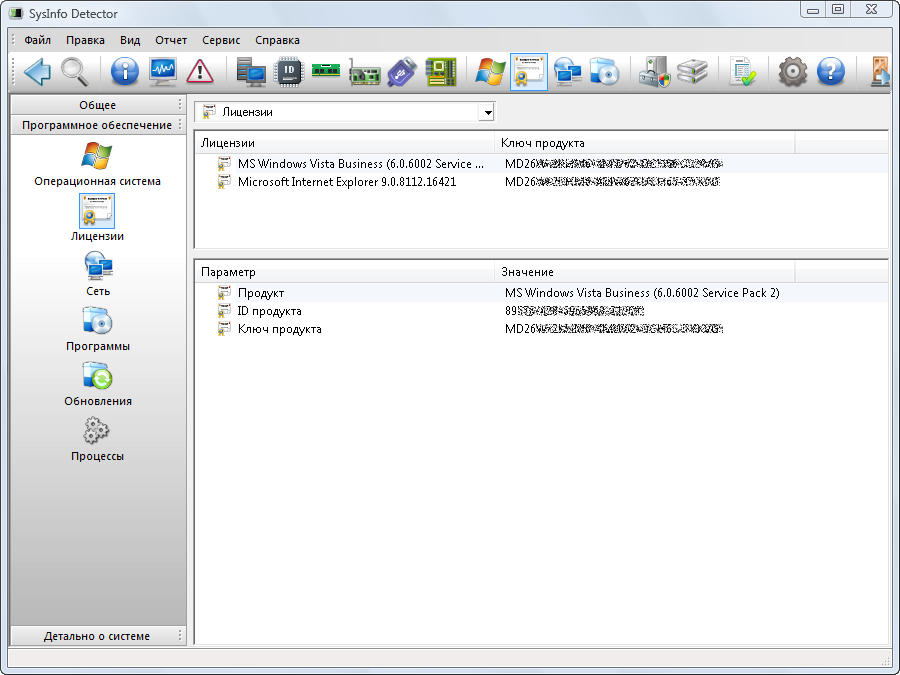Select the ID processor chip icon
Image resolution: width=900 pixels, height=675 pixels.
click(x=289, y=72)
